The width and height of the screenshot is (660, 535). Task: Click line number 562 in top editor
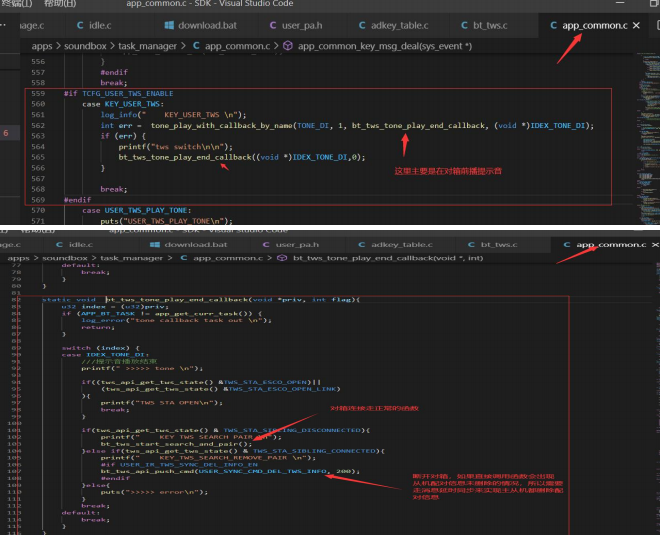point(38,125)
